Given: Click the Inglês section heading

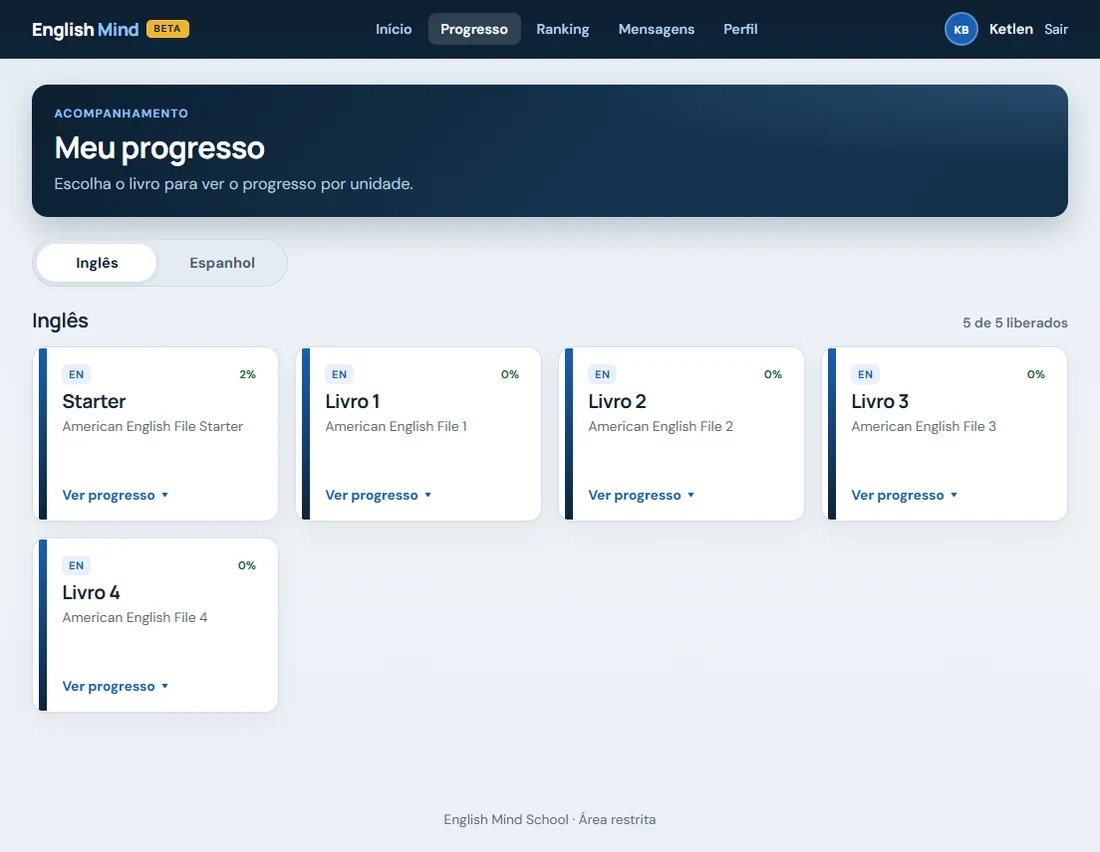Looking at the screenshot, I should (x=60, y=321).
